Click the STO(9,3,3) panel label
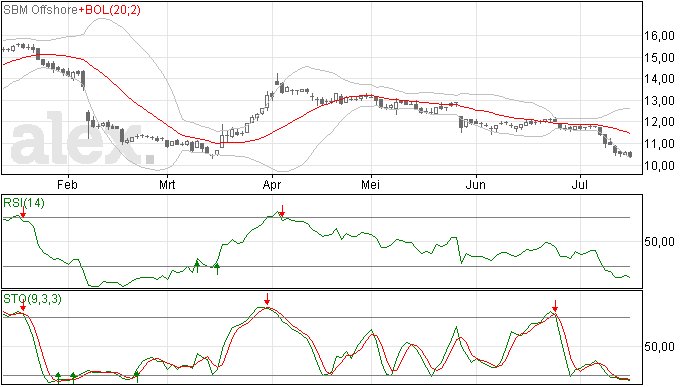Viewport: 690px width, 387px height. (33, 299)
